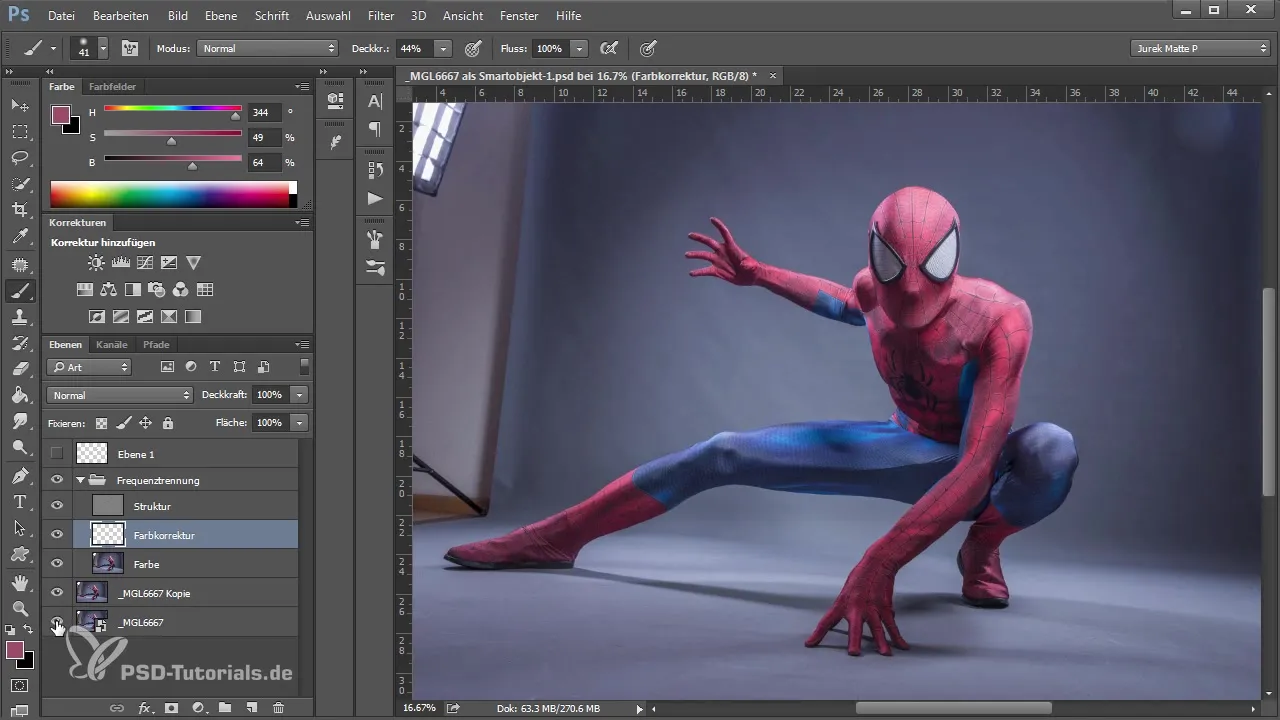Select the Dodge tool
The image size is (1280, 720).
click(19, 448)
